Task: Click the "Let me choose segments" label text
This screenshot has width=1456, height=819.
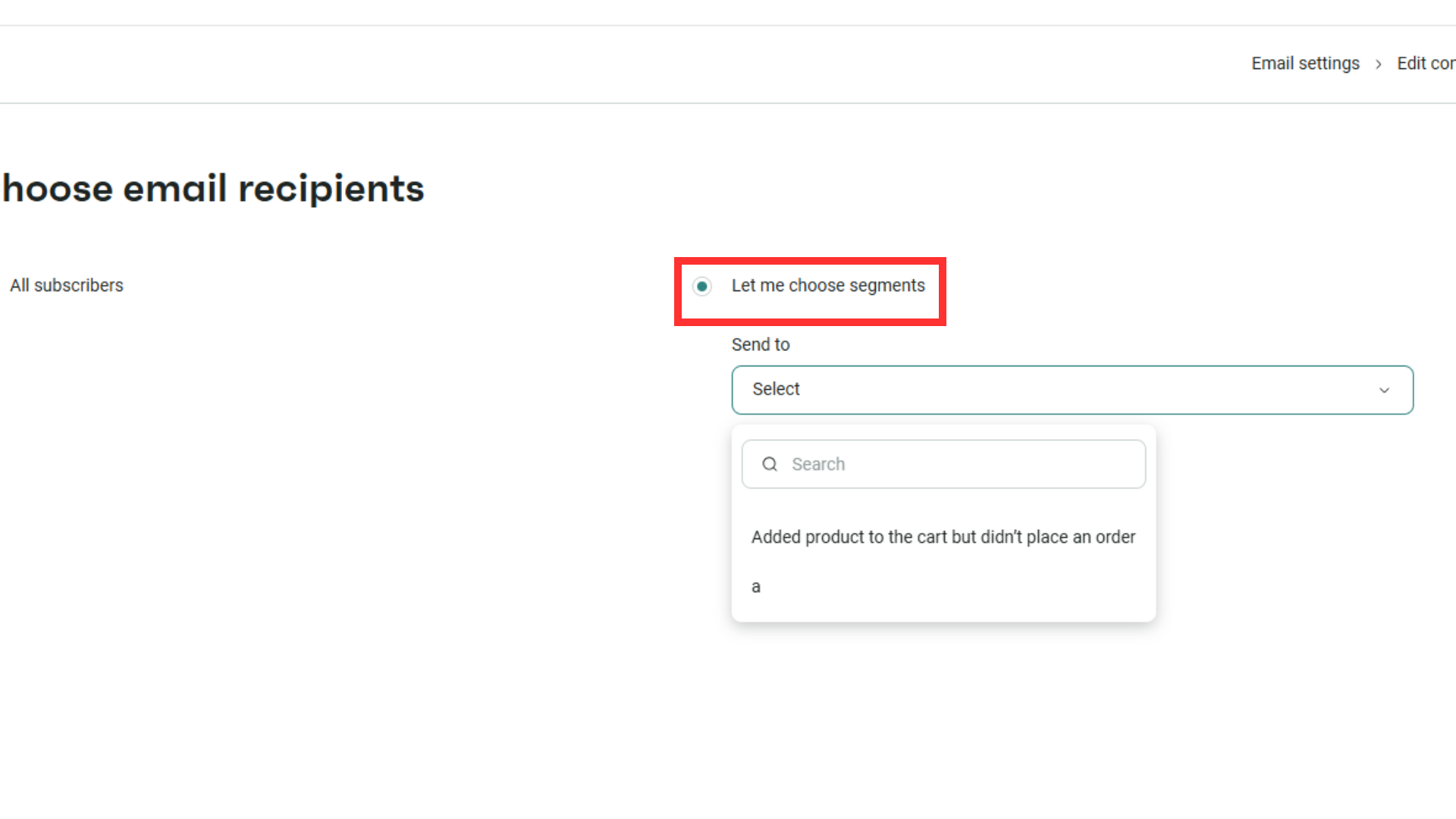Action: point(828,286)
